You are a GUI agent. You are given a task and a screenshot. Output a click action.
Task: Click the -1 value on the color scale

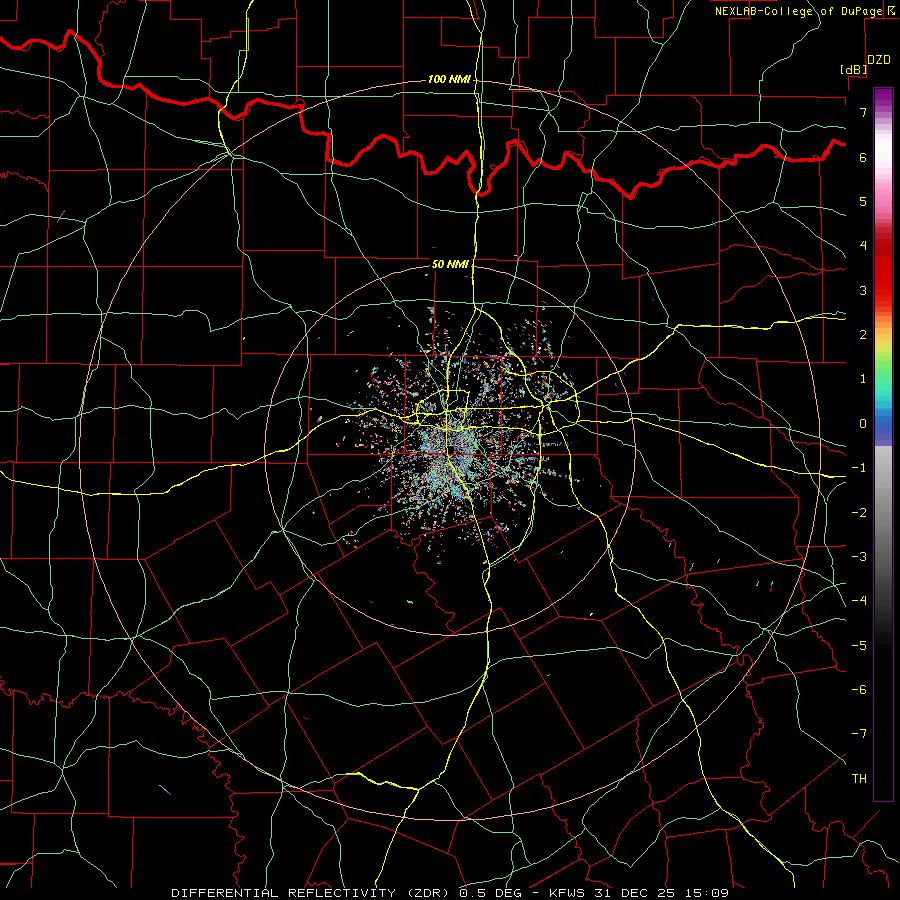[859, 468]
